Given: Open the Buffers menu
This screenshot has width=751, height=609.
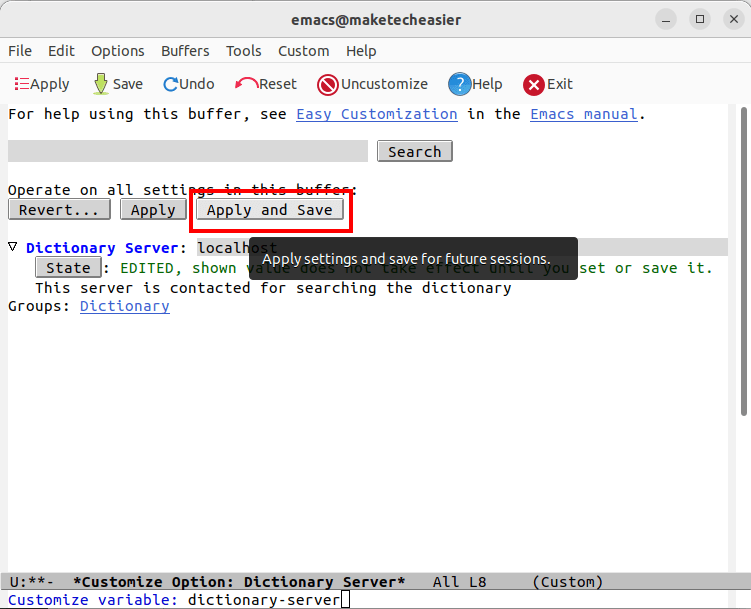Looking at the screenshot, I should [185, 51].
